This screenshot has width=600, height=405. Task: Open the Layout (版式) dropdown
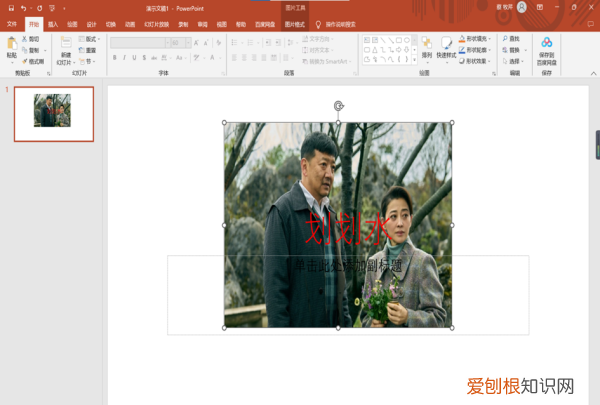(x=90, y=39)
